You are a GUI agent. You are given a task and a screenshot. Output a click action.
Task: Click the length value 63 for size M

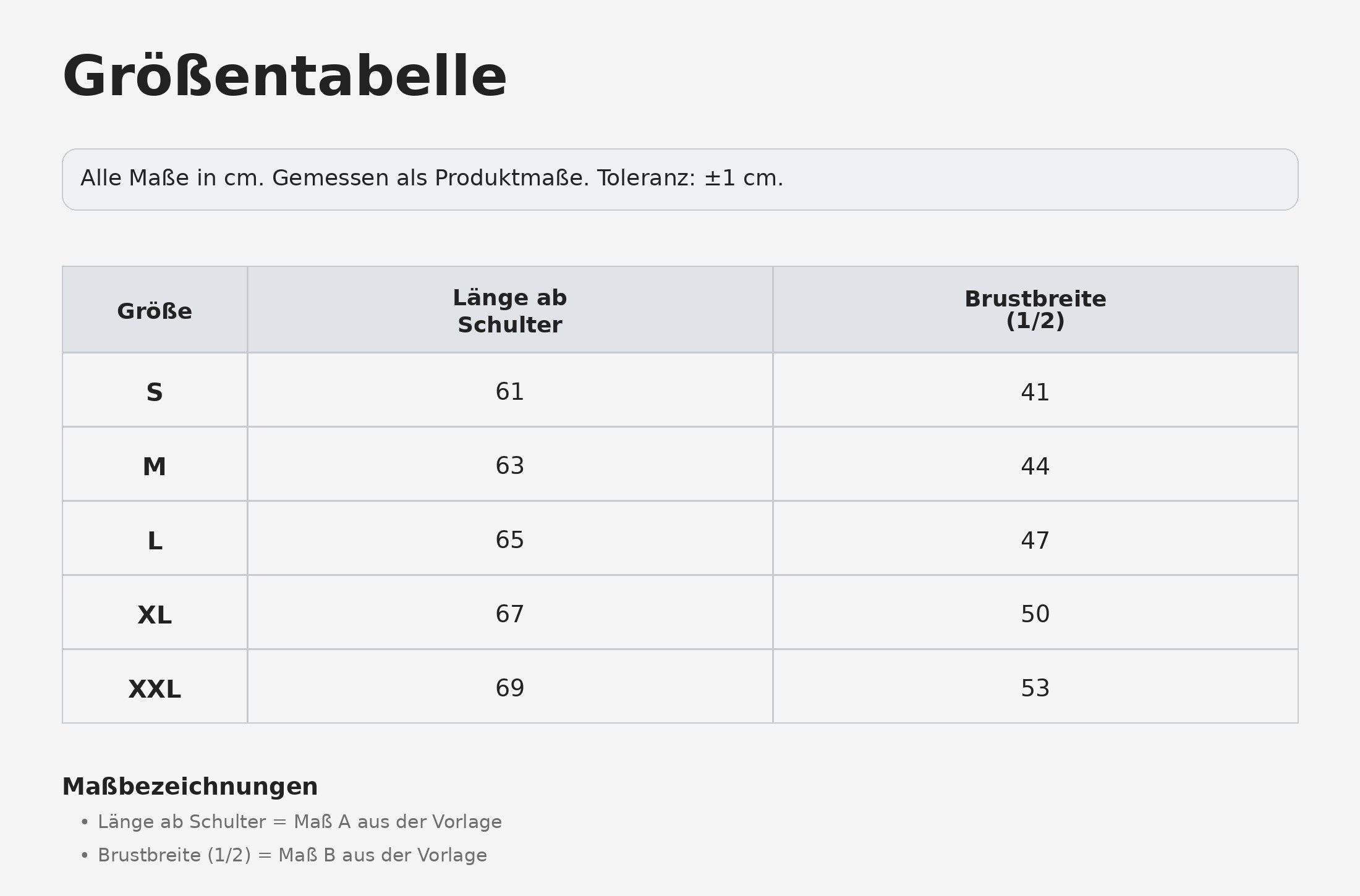click(510, 465)
